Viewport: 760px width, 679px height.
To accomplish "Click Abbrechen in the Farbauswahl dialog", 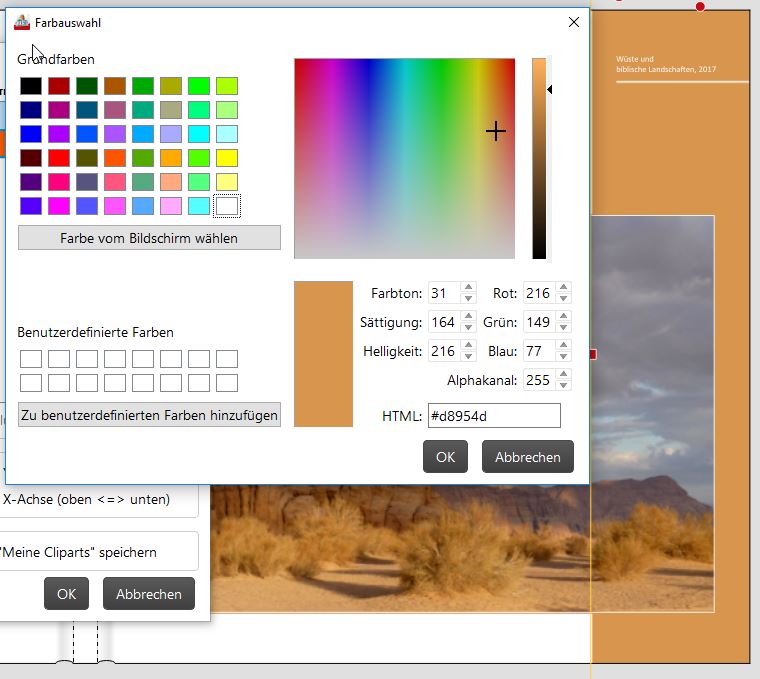I will point(528,457).
